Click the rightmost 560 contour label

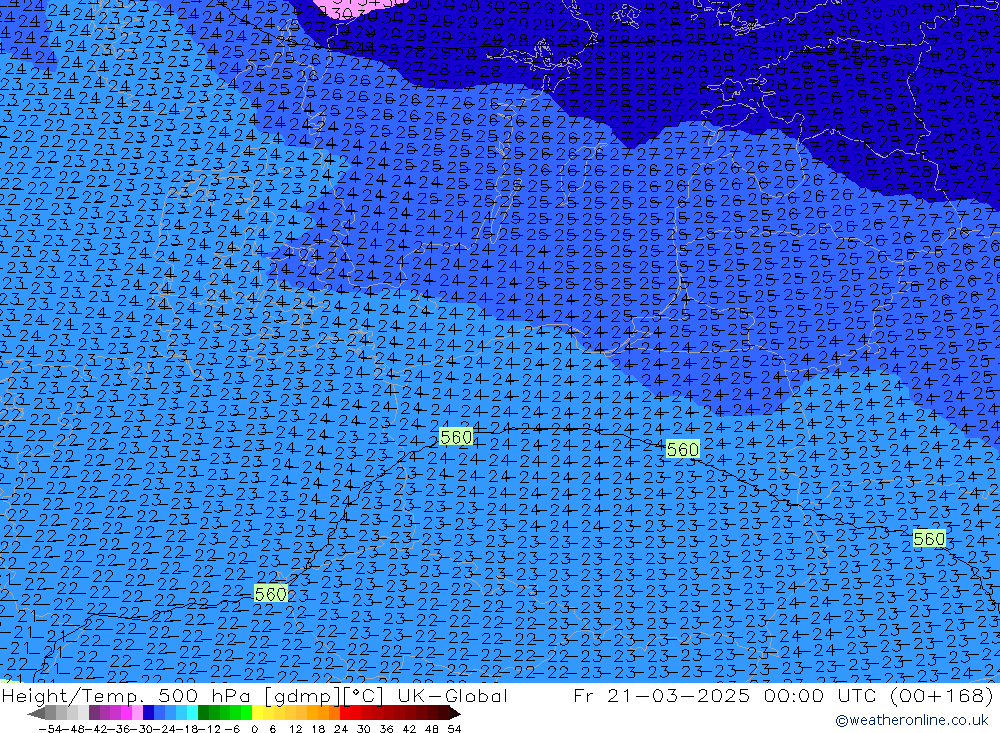(x=929, y=539)
